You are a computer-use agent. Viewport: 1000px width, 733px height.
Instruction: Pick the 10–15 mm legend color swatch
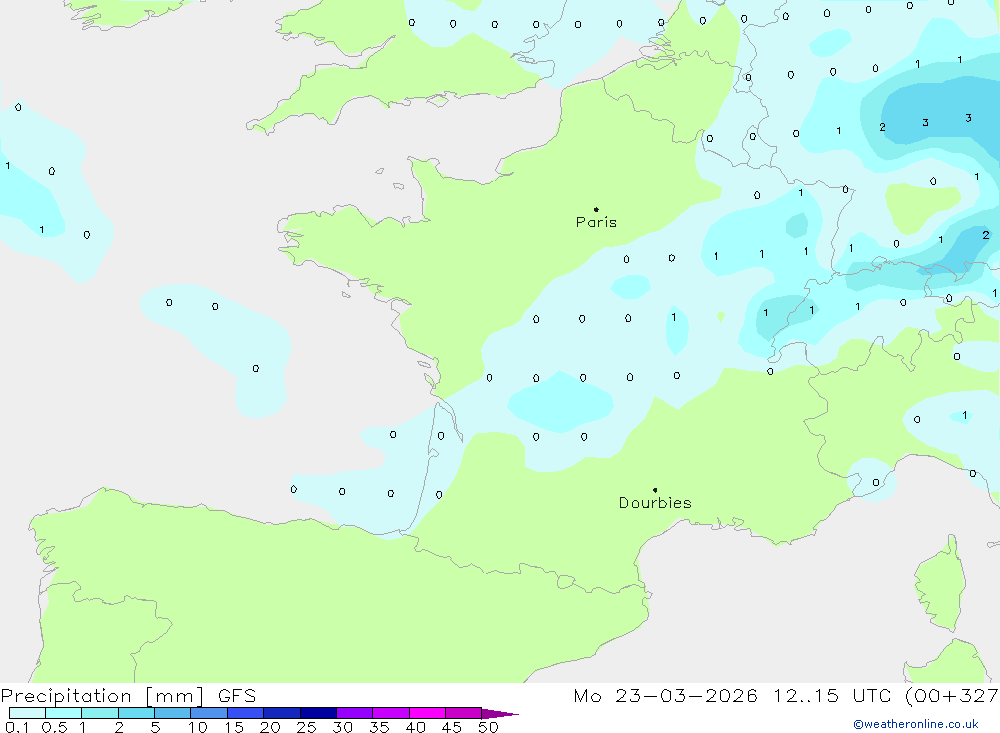[x=209, y=713]
